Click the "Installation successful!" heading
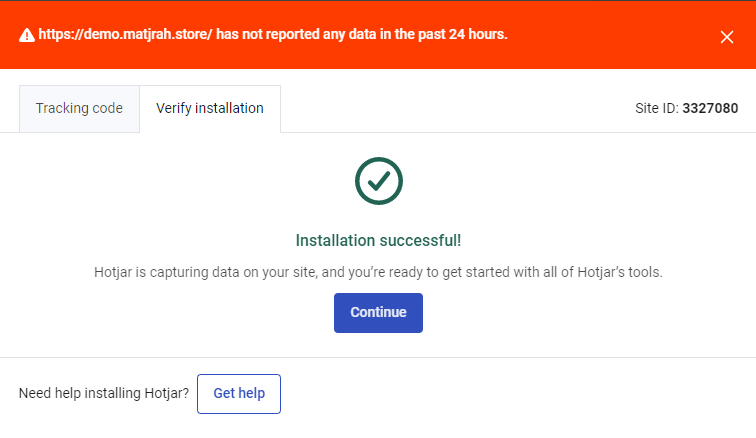This screenshot has height=438, width=756. pyautogui.click(x=378, y=240)
